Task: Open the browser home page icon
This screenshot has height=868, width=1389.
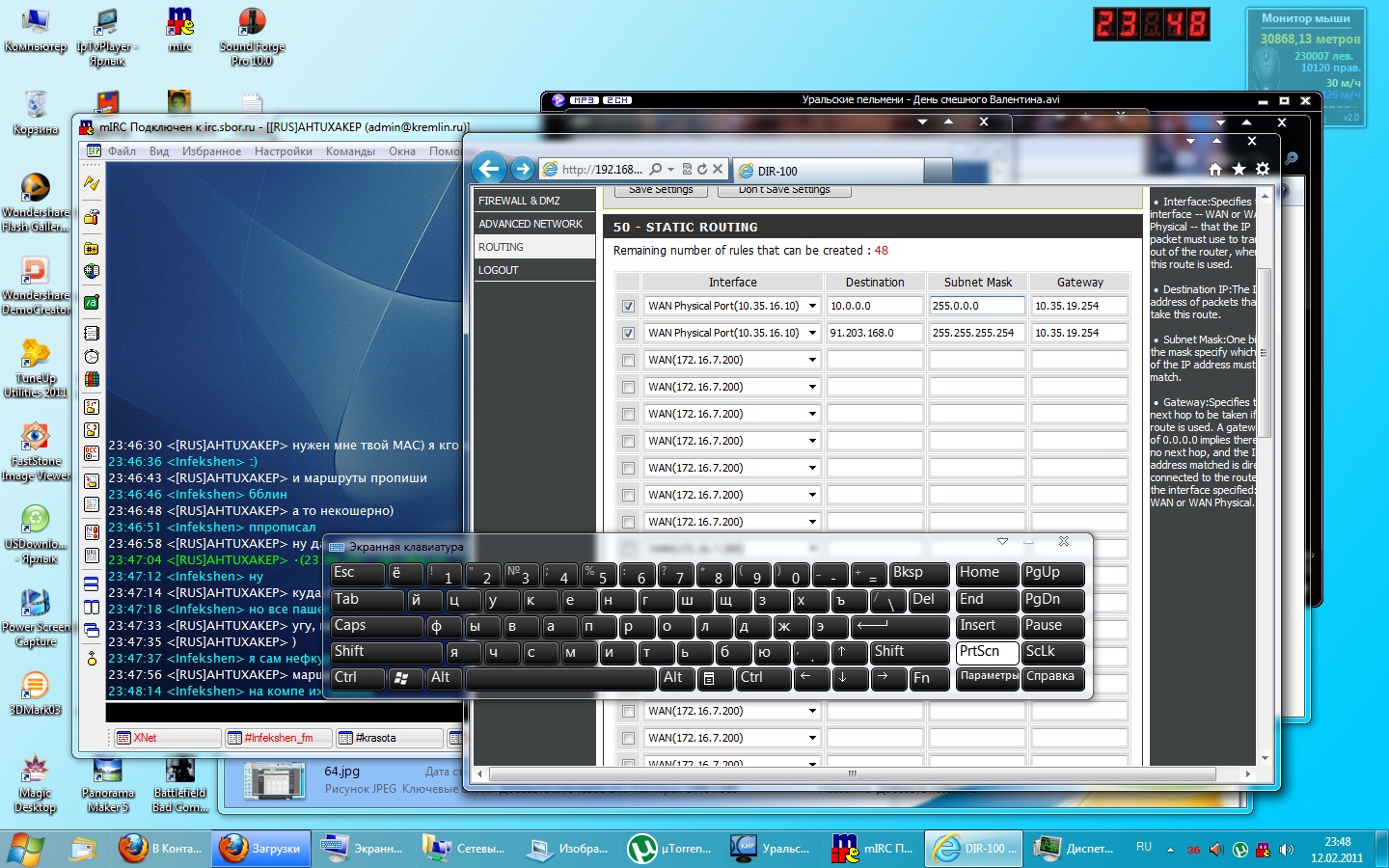Action: pos(1215,169)
